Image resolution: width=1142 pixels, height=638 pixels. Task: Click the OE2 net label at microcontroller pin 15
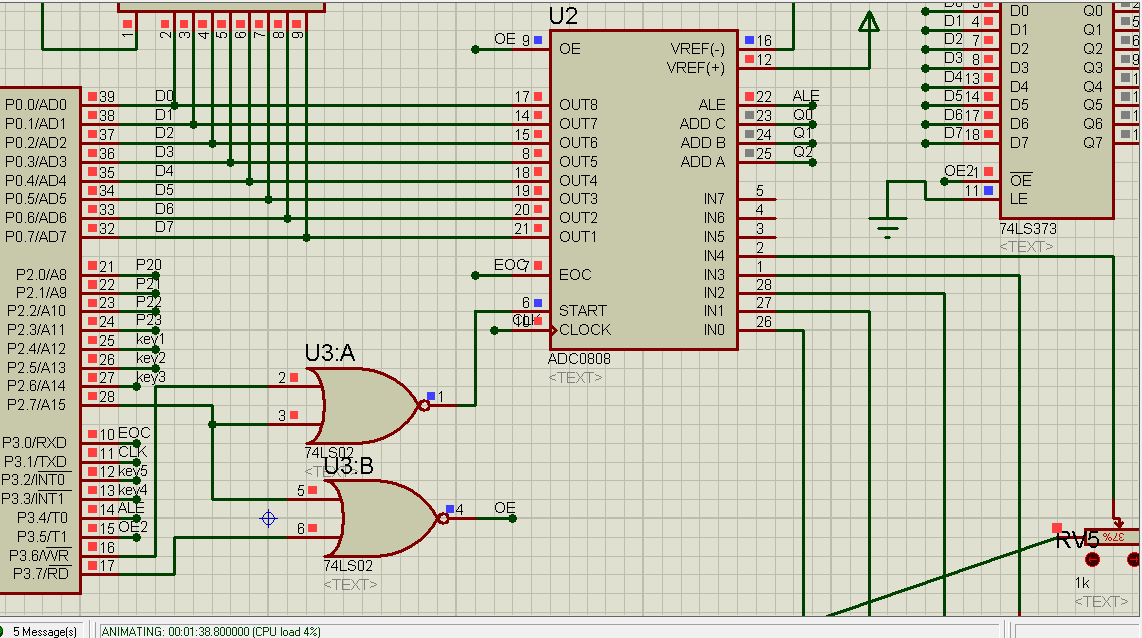(x=133, y=527)
